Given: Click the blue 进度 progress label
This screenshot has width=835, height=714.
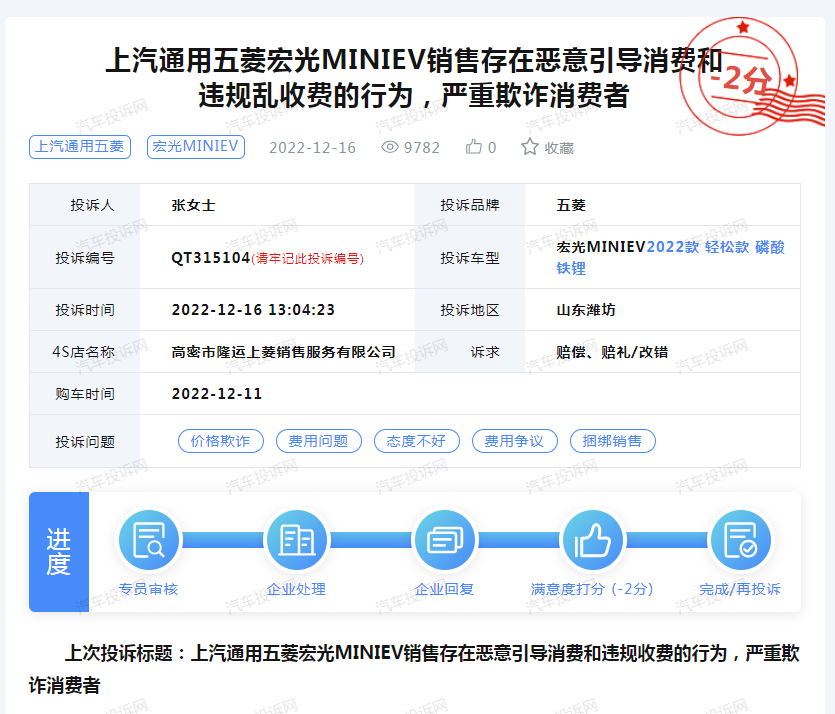Looking at the screenshot, I should pyautogui.click(x=59, y=552).
